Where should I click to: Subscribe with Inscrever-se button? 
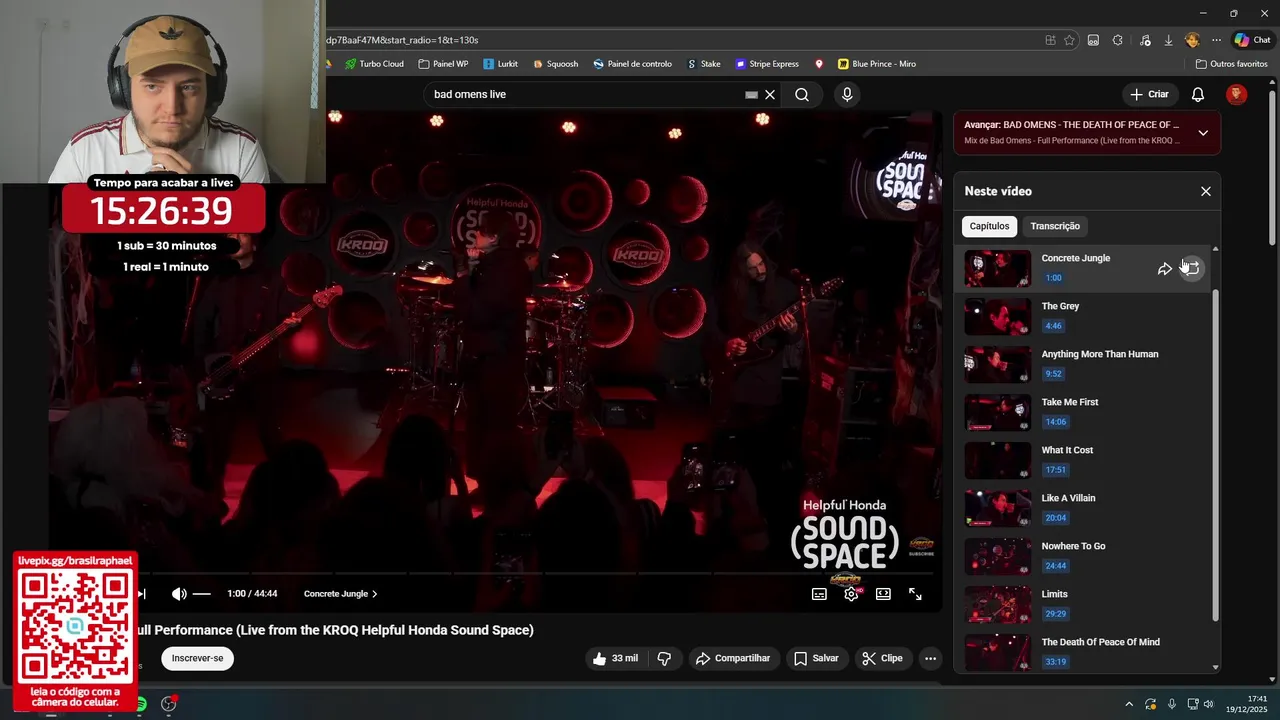[x=197, y=658]
